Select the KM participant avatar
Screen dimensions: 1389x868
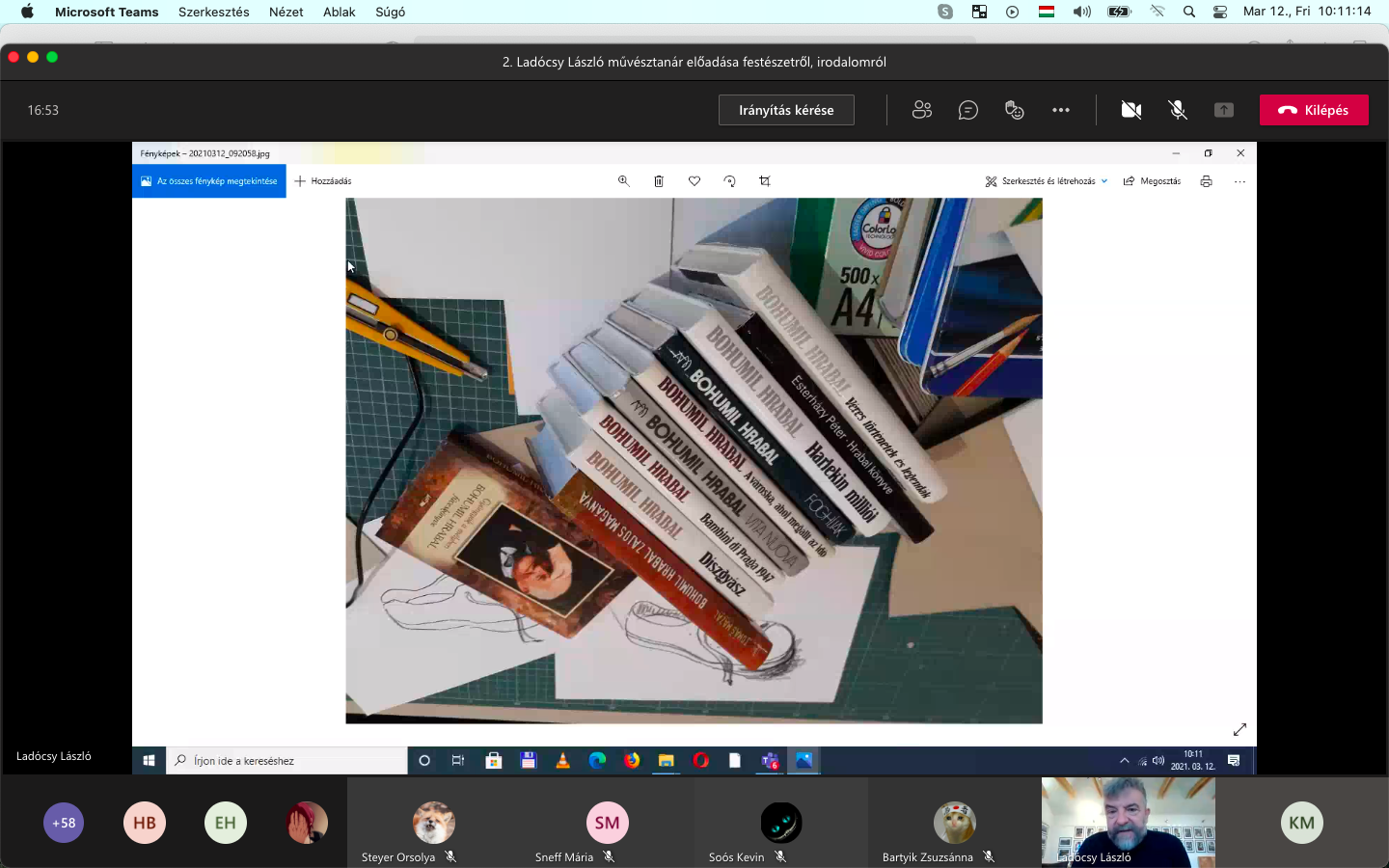pyautogui.click(x=1302, y=823)
